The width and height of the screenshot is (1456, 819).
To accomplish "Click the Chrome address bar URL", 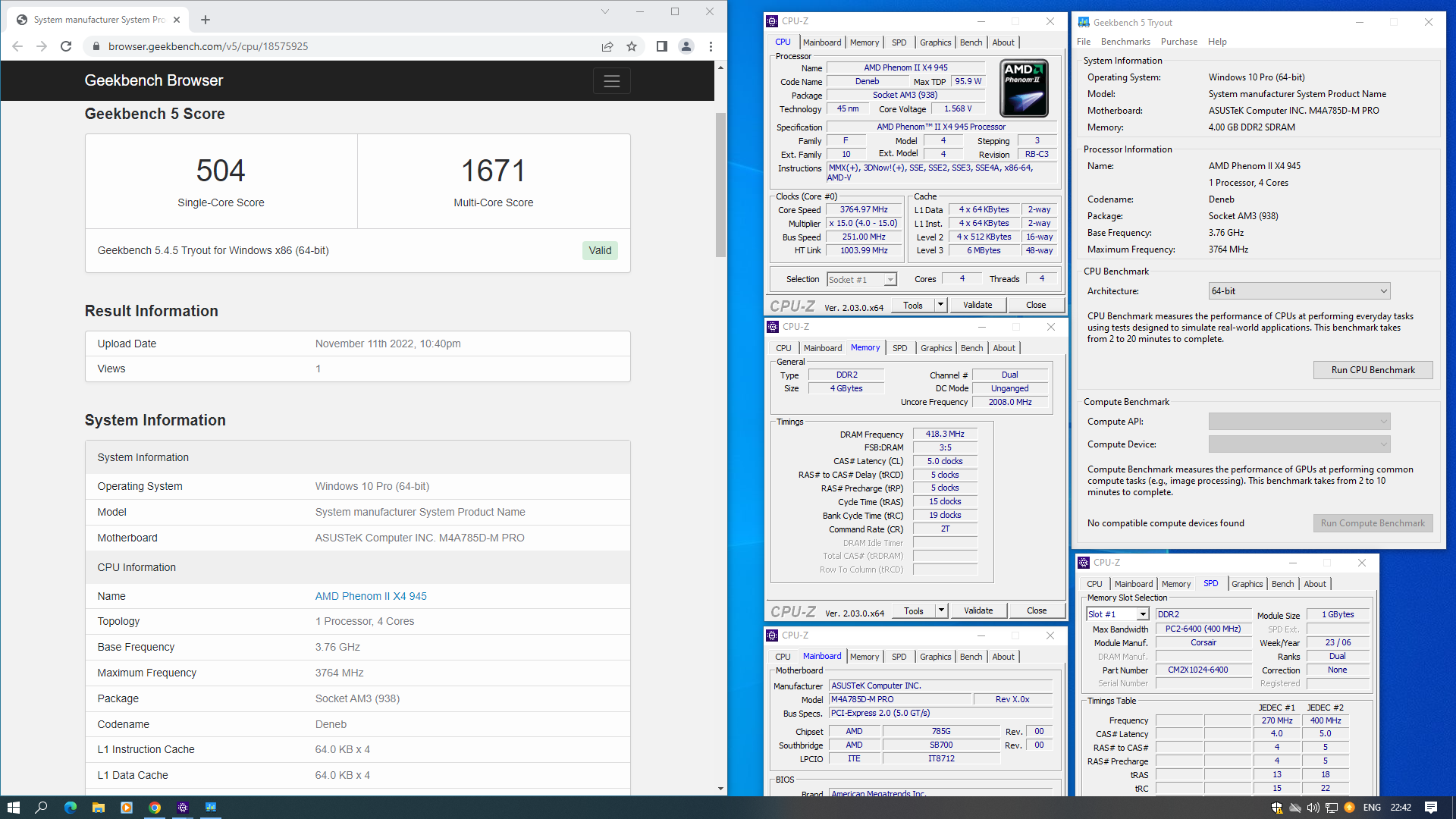I will click(208, 46).
